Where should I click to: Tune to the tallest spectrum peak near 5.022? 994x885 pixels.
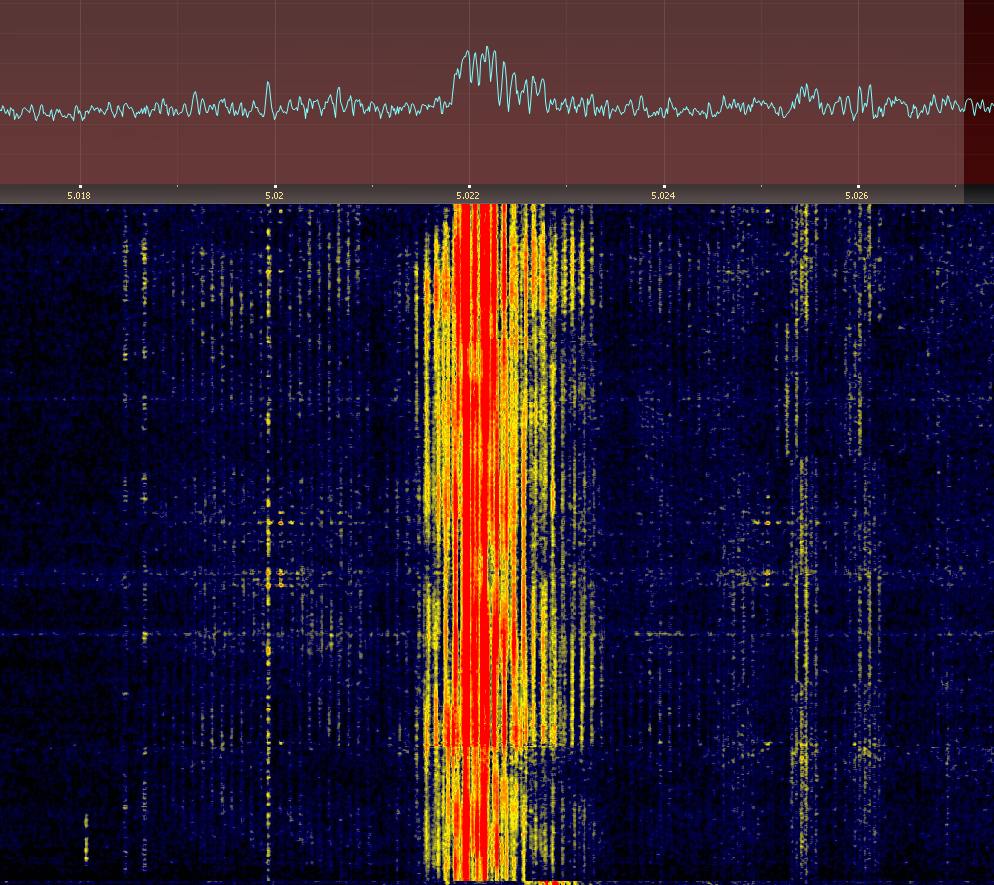(486, 50)
